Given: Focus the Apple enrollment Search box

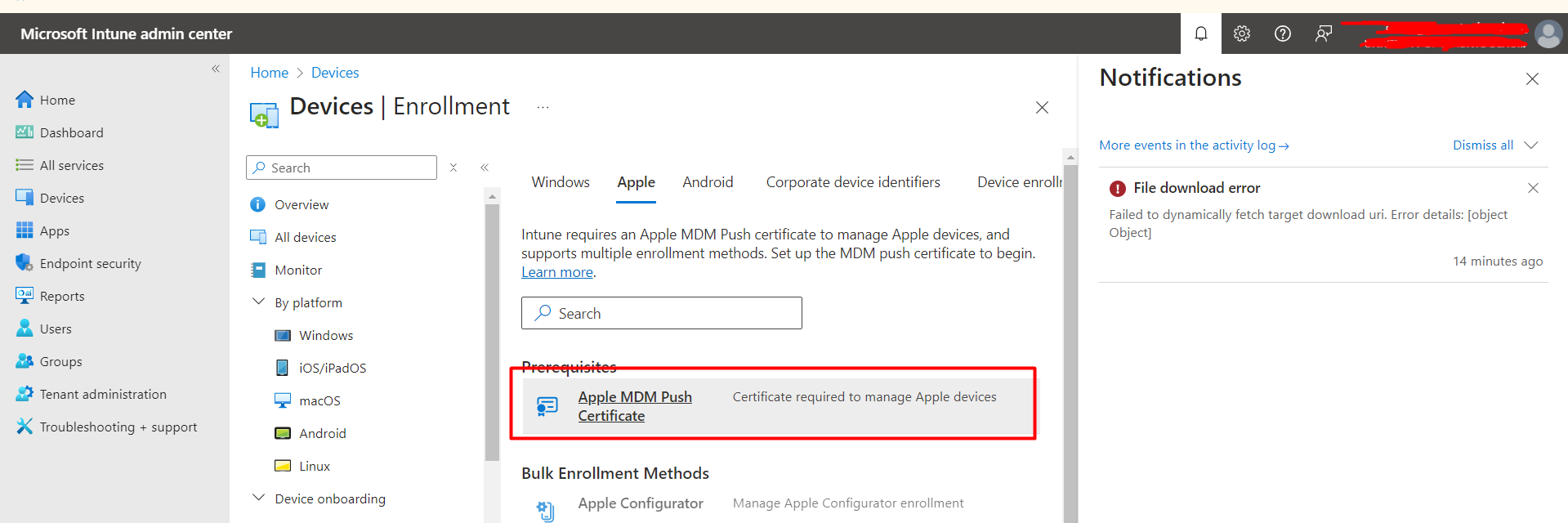Looking at the screenshot, I should point(662,313).
